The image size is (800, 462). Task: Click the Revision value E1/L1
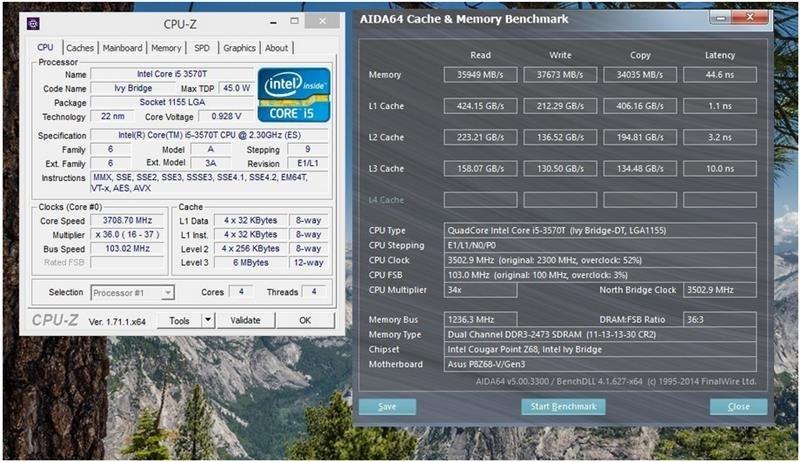pos(308,164)
